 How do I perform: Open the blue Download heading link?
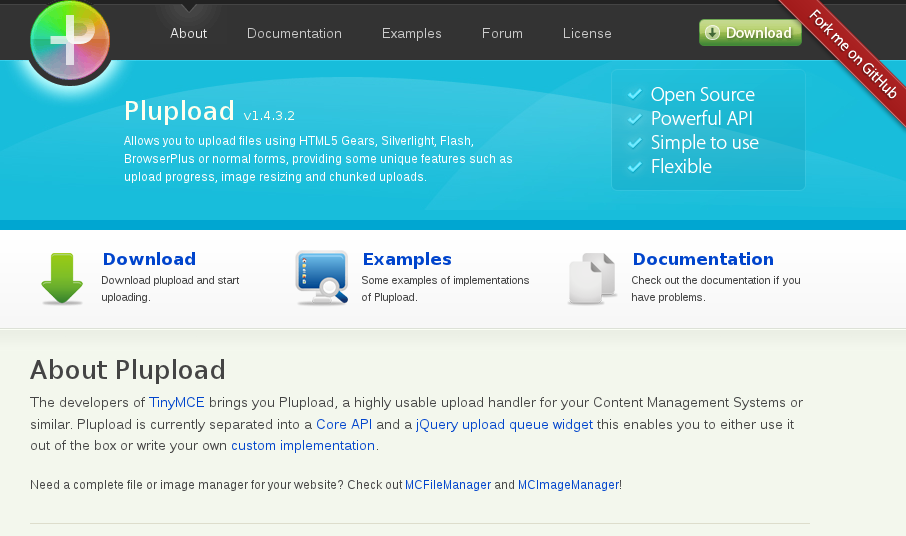pyautogui.click(x=149, y=259)
